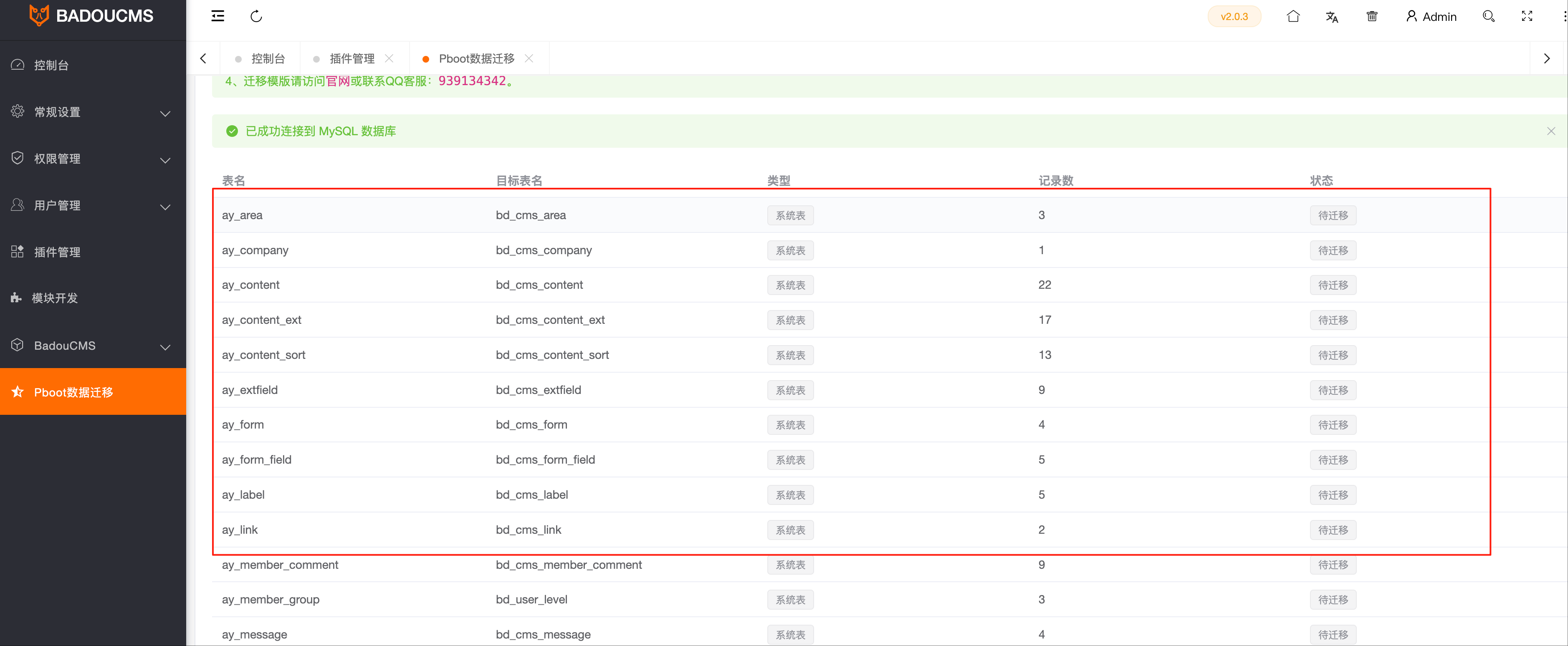Viewport: 1568px width, 646px height.
Task: Open the home icon in the top bar
Action: 1293,16
